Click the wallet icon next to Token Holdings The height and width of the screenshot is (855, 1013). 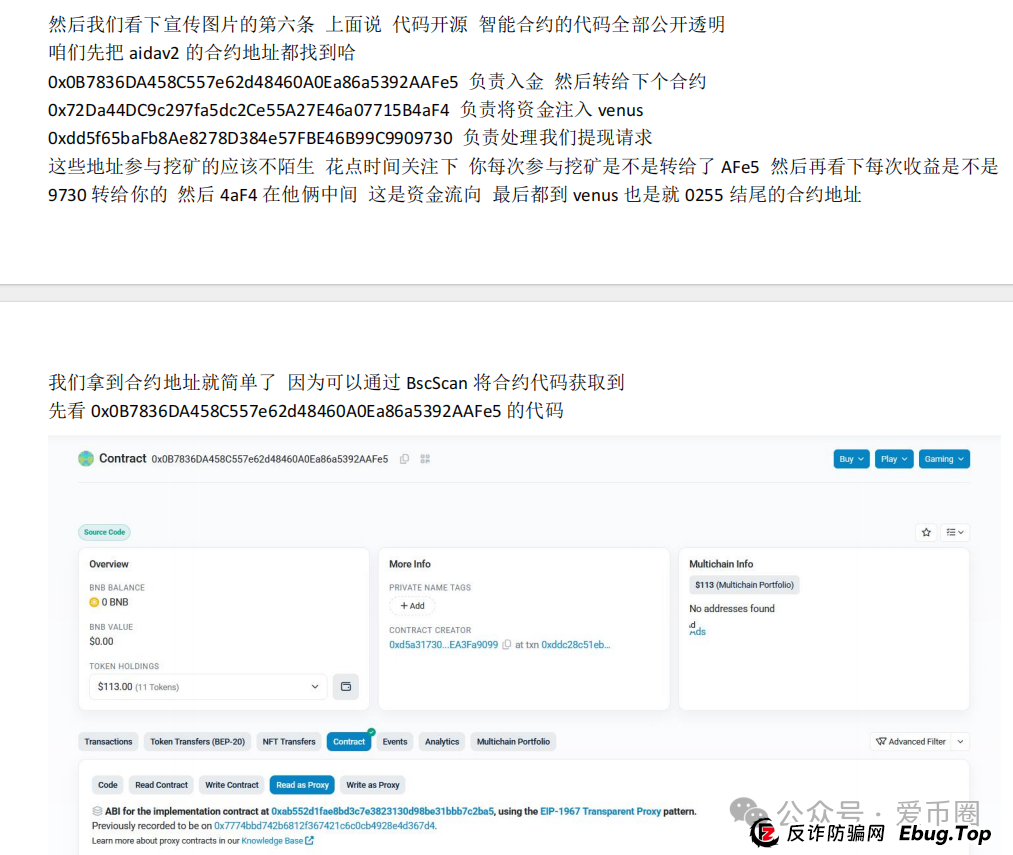[346, 687]
